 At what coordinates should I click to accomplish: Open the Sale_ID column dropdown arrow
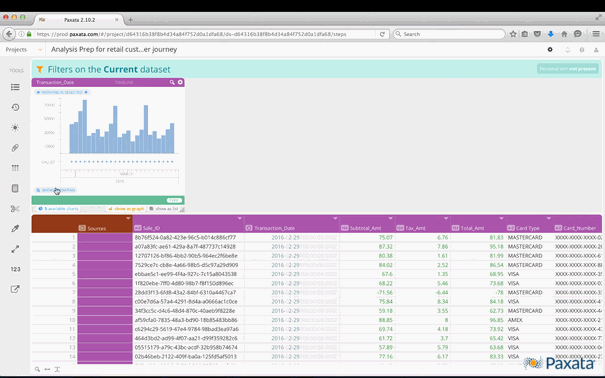pyautogui.click(x=240, y=218)
